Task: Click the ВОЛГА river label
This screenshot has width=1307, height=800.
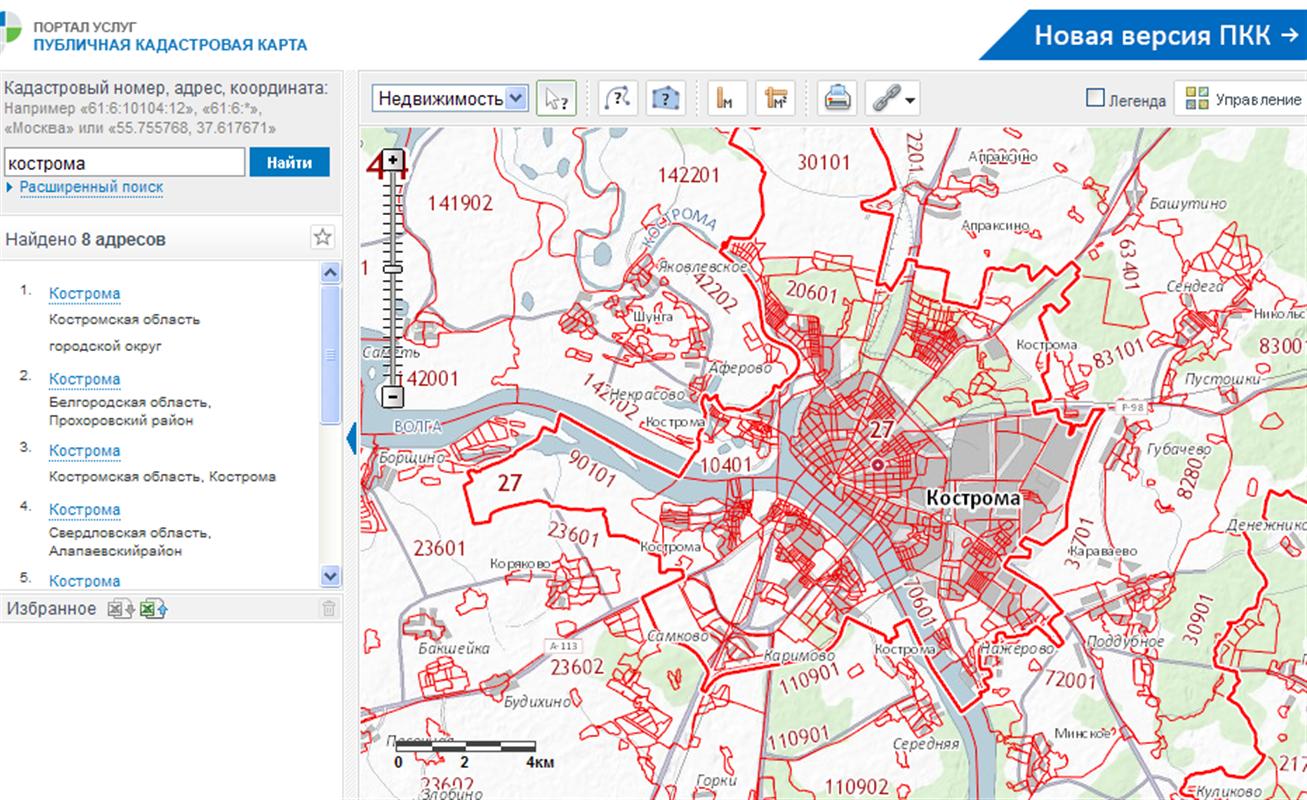Action: coord(418,427)
